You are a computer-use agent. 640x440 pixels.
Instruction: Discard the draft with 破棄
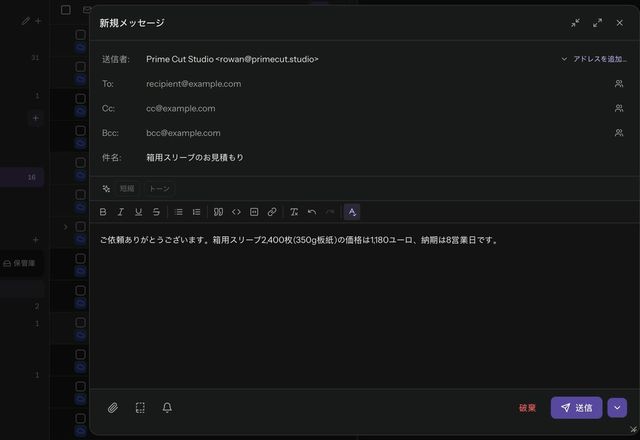(527, 408)
